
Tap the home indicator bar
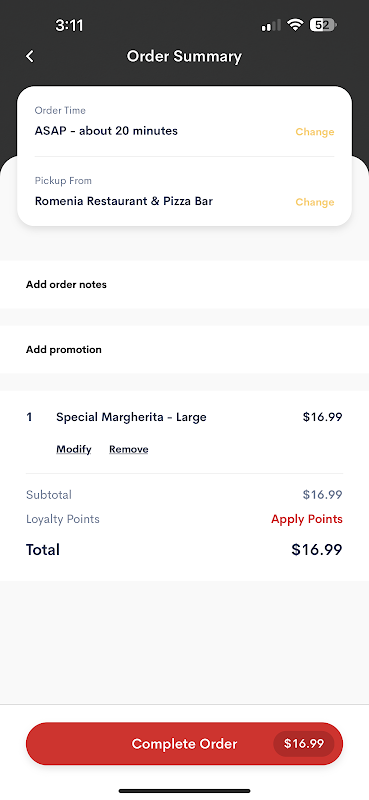pos(184,791)
